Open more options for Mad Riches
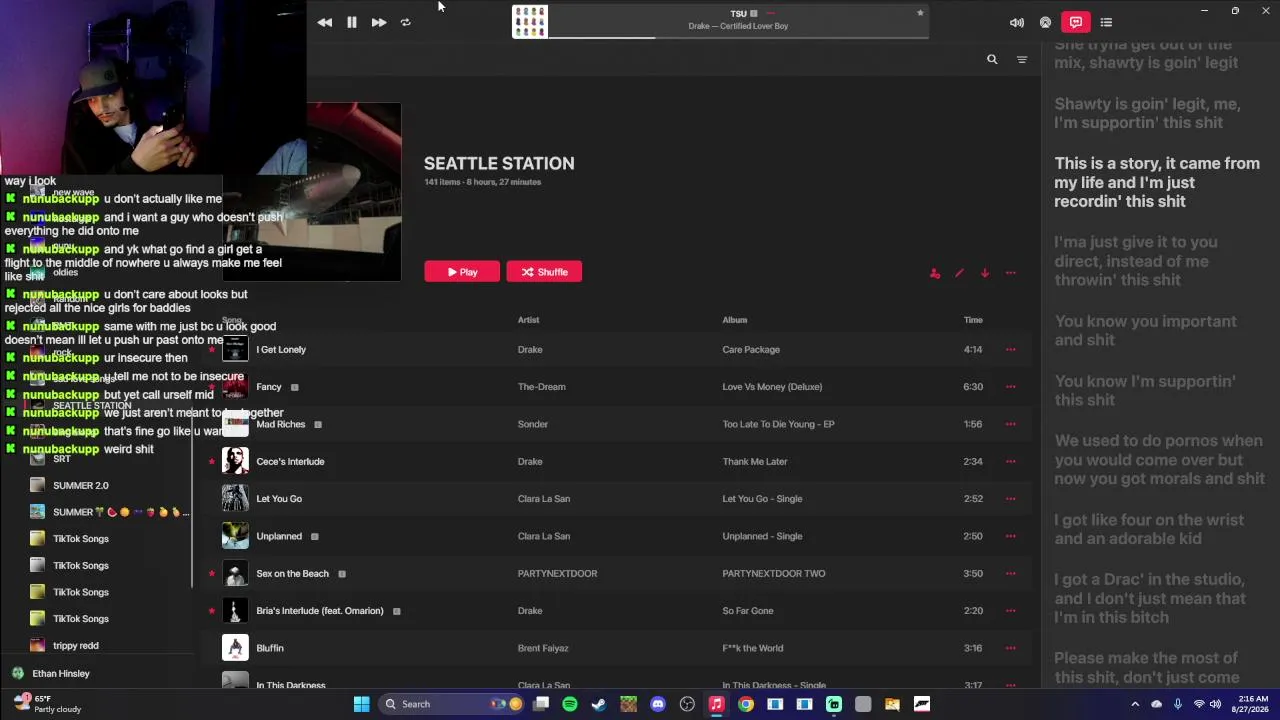 pos(1011,424)
